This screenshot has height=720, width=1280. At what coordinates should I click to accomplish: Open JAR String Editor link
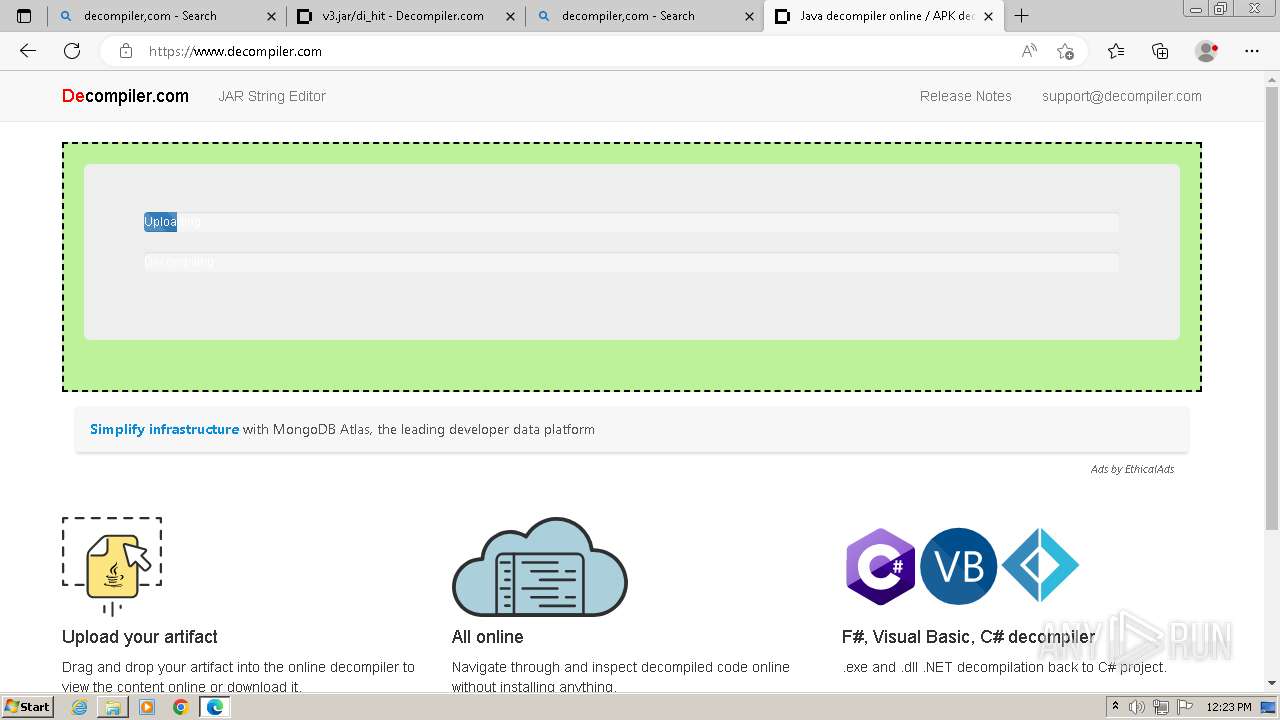[x=272, y=96]
